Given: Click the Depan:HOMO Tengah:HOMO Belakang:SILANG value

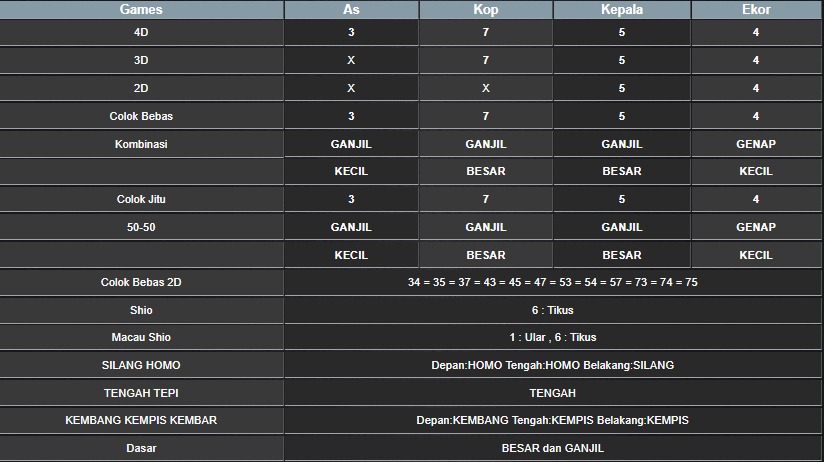Looking at the screenshot, I should tap(553, 365).
